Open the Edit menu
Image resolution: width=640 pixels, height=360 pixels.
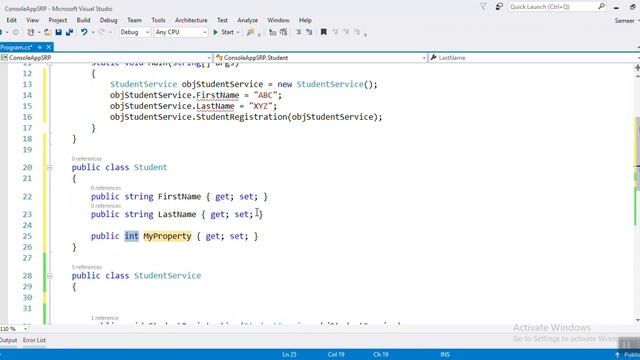(11, 20)
